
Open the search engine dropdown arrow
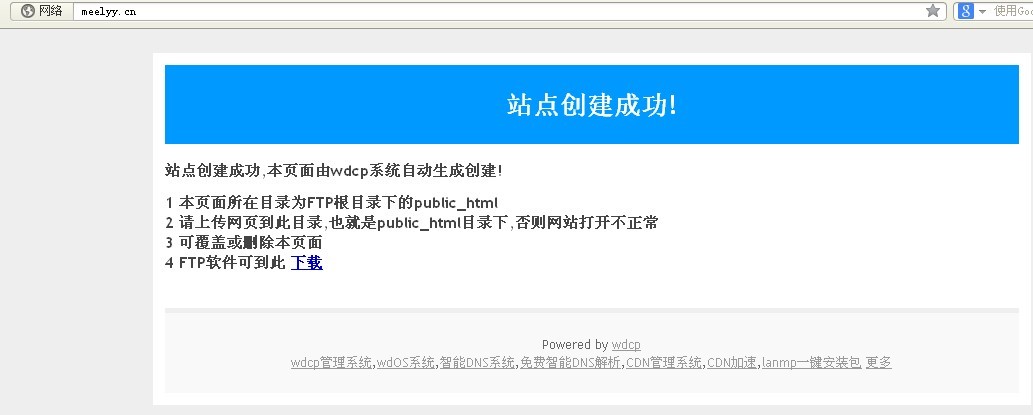pos(982,11)
